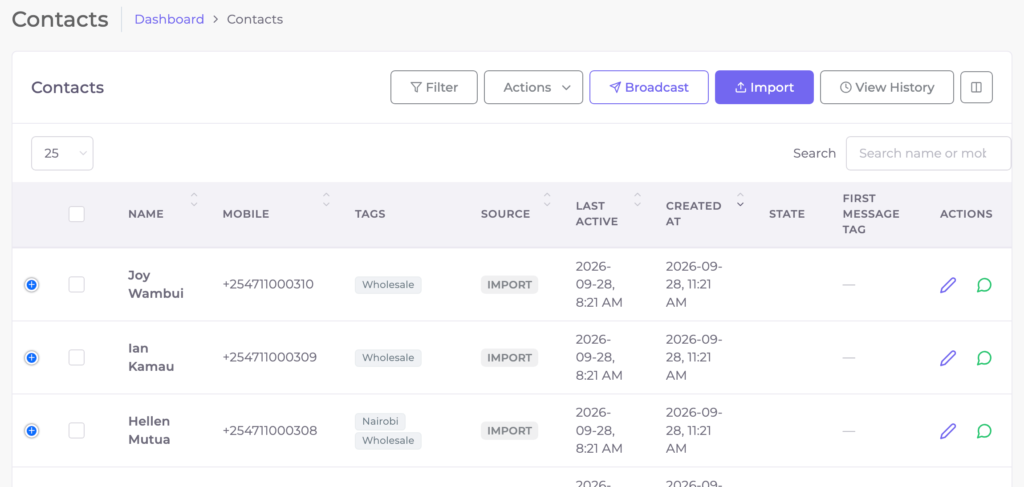Click mobile number +254711000310
Screen dimensions: 1024x487
268,285
